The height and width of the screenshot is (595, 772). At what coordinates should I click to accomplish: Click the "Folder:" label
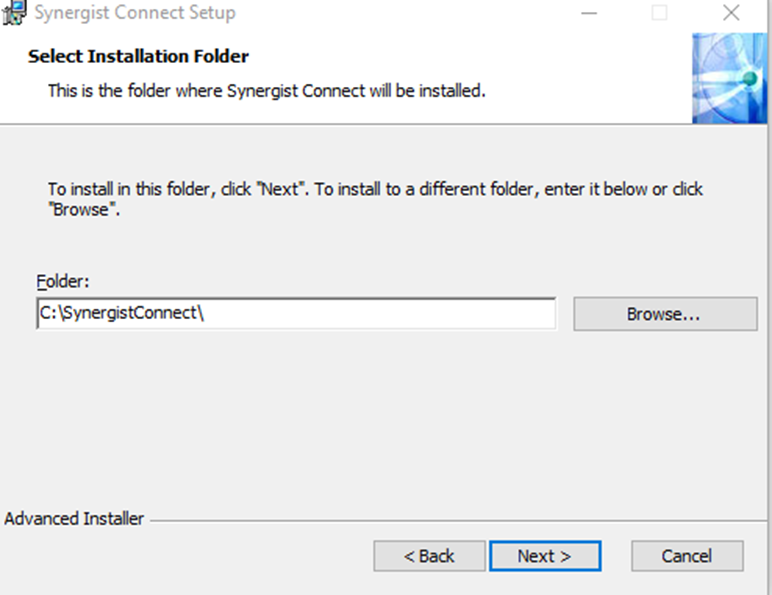[62, 282]
